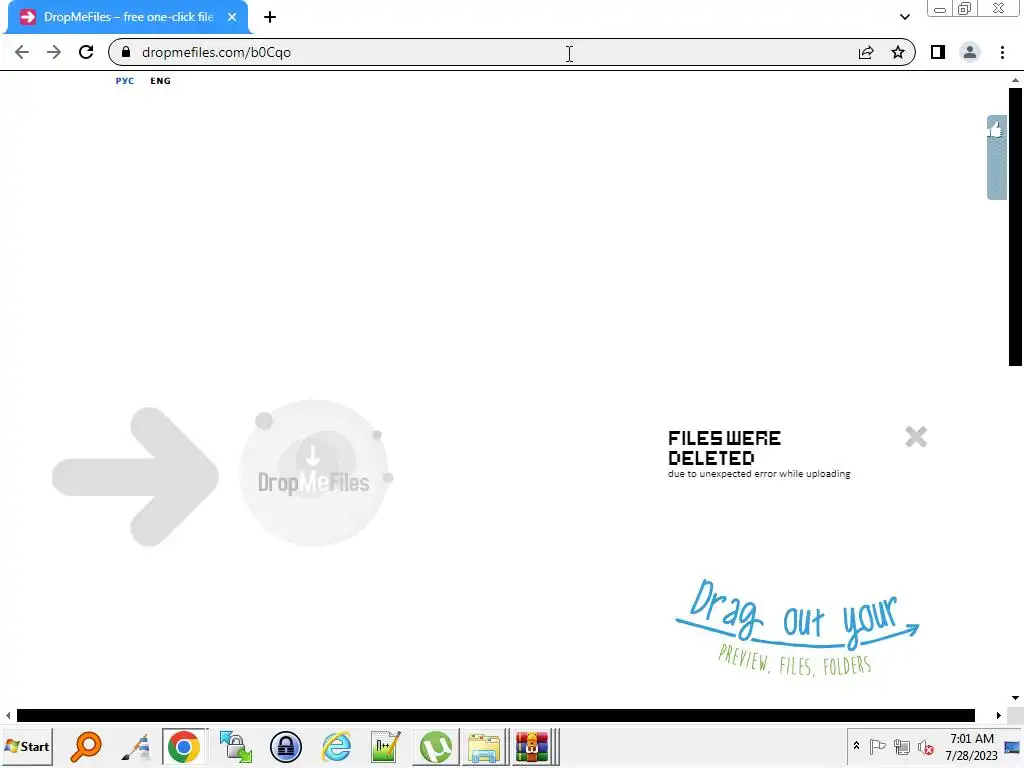The height and width of the screenshot is (768, 1024).
Task: Click the scroll up arrow
Action: coord(1015,80)
